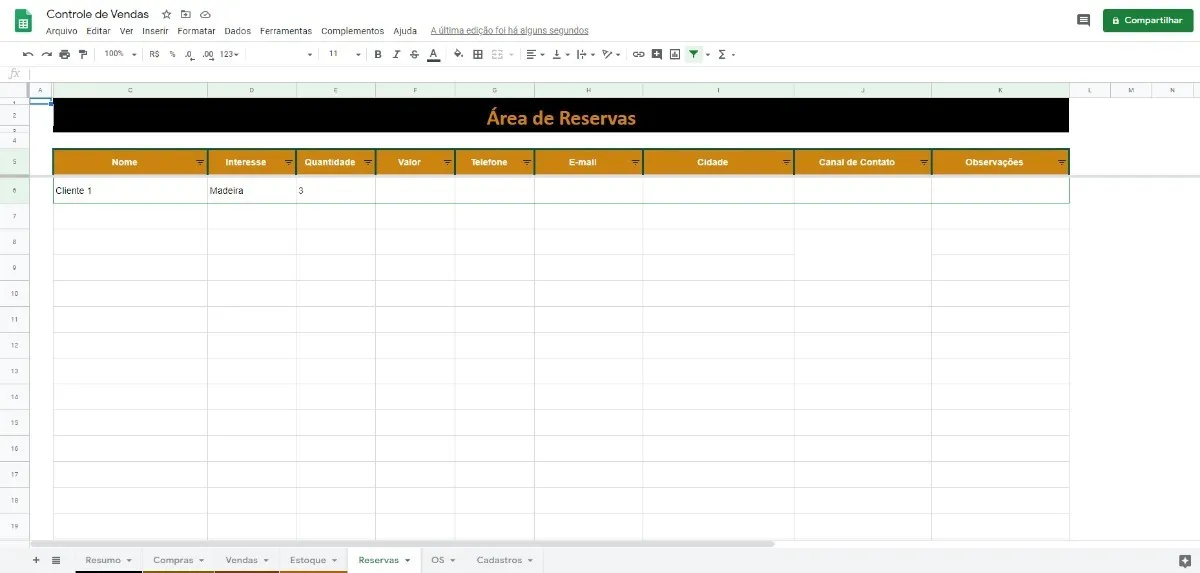Star the Controle de Vendas document
The height and width of the screenshot is (573, 1200).
167,15
